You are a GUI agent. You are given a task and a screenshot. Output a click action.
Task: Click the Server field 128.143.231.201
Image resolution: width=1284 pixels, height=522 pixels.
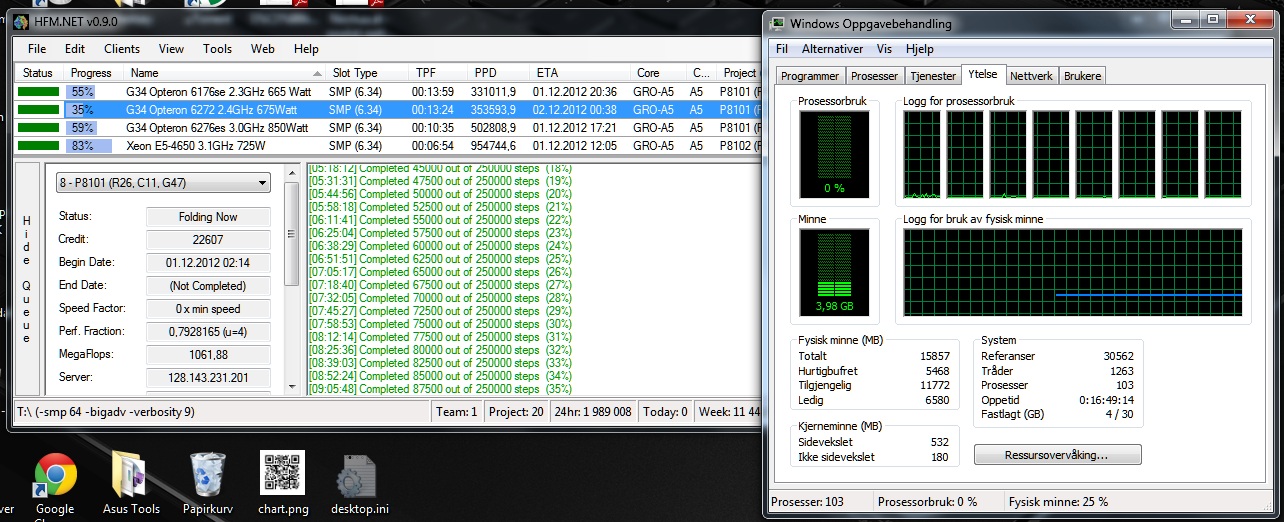208,378
